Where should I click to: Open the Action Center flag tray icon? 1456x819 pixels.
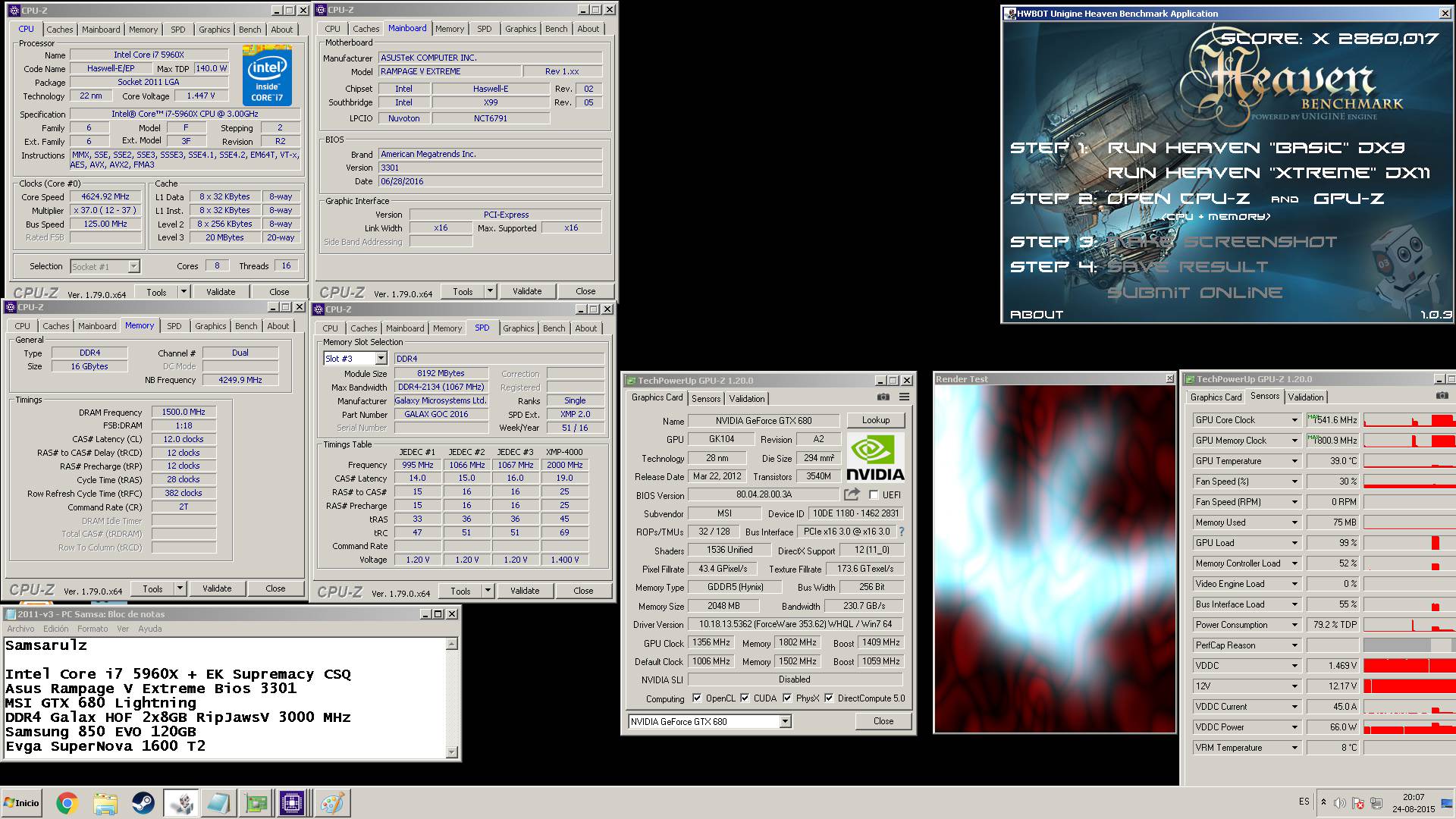click(x=1358, y=803)
